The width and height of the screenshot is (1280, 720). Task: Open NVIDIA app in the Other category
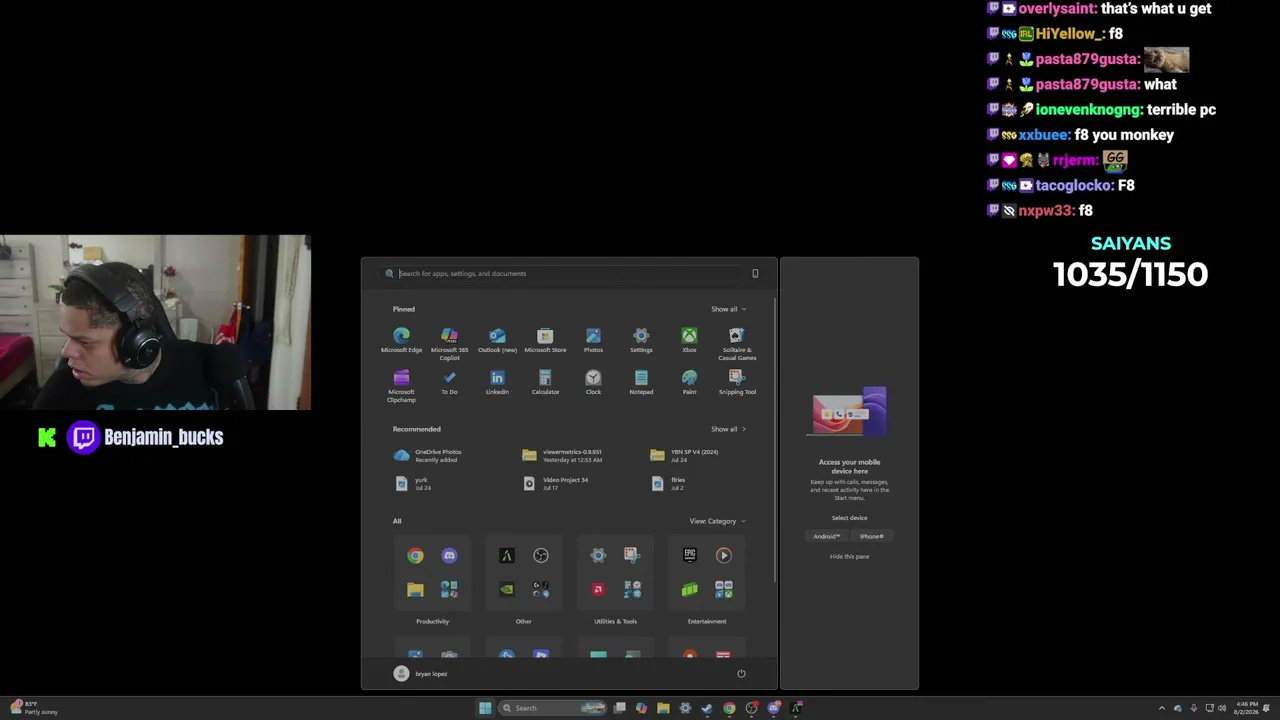click(x=507, y=589)
